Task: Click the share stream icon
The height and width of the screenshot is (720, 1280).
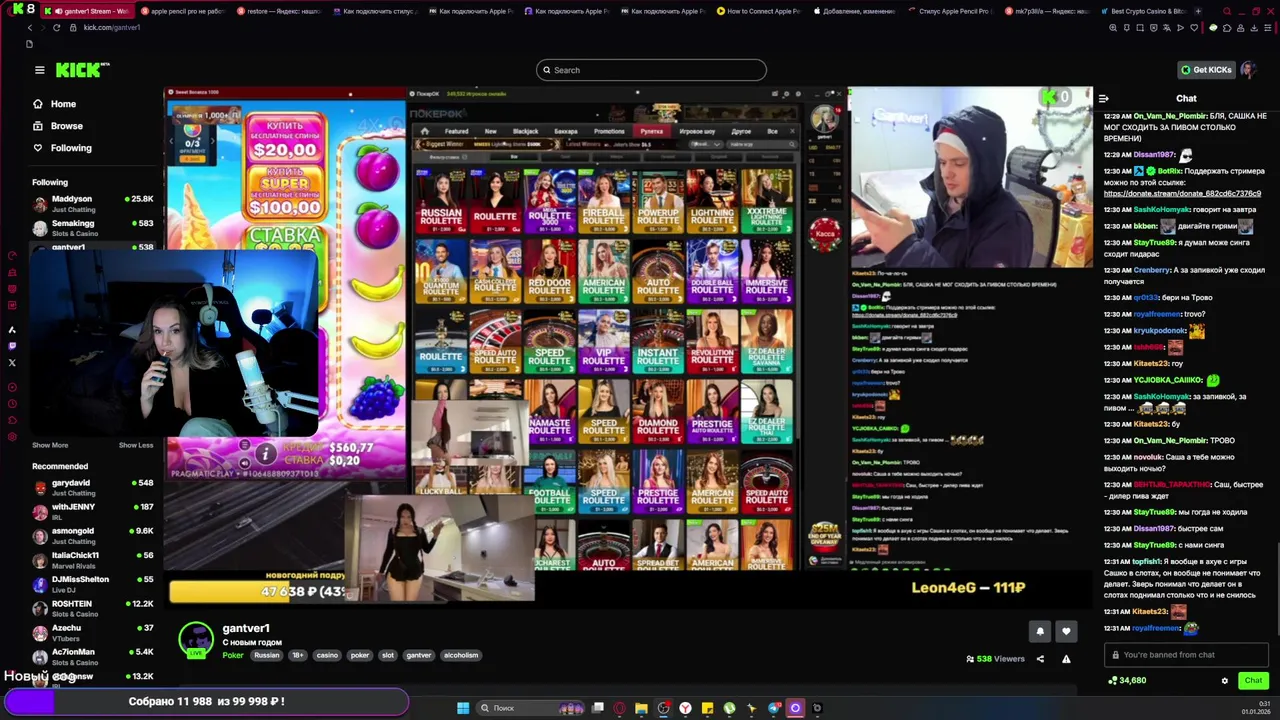Action: point(1040,659)
